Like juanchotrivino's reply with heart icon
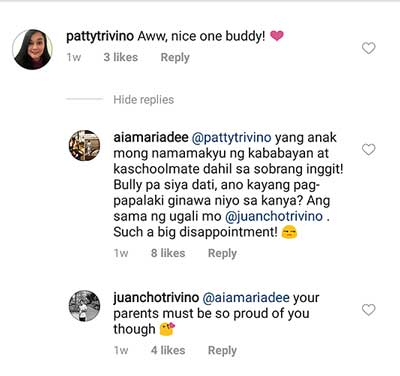400x376 pixels. 369,310
